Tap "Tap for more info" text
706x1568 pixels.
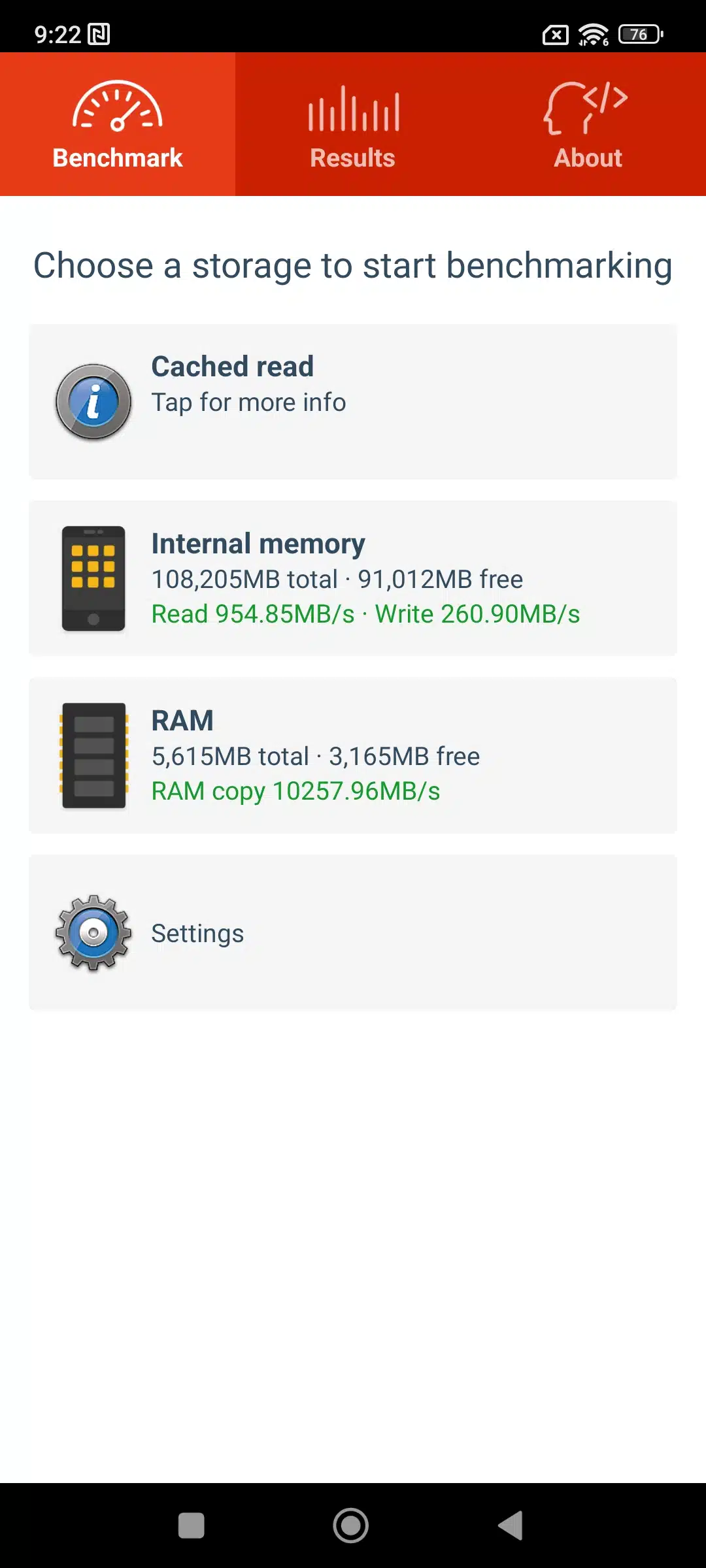(248, 402)
